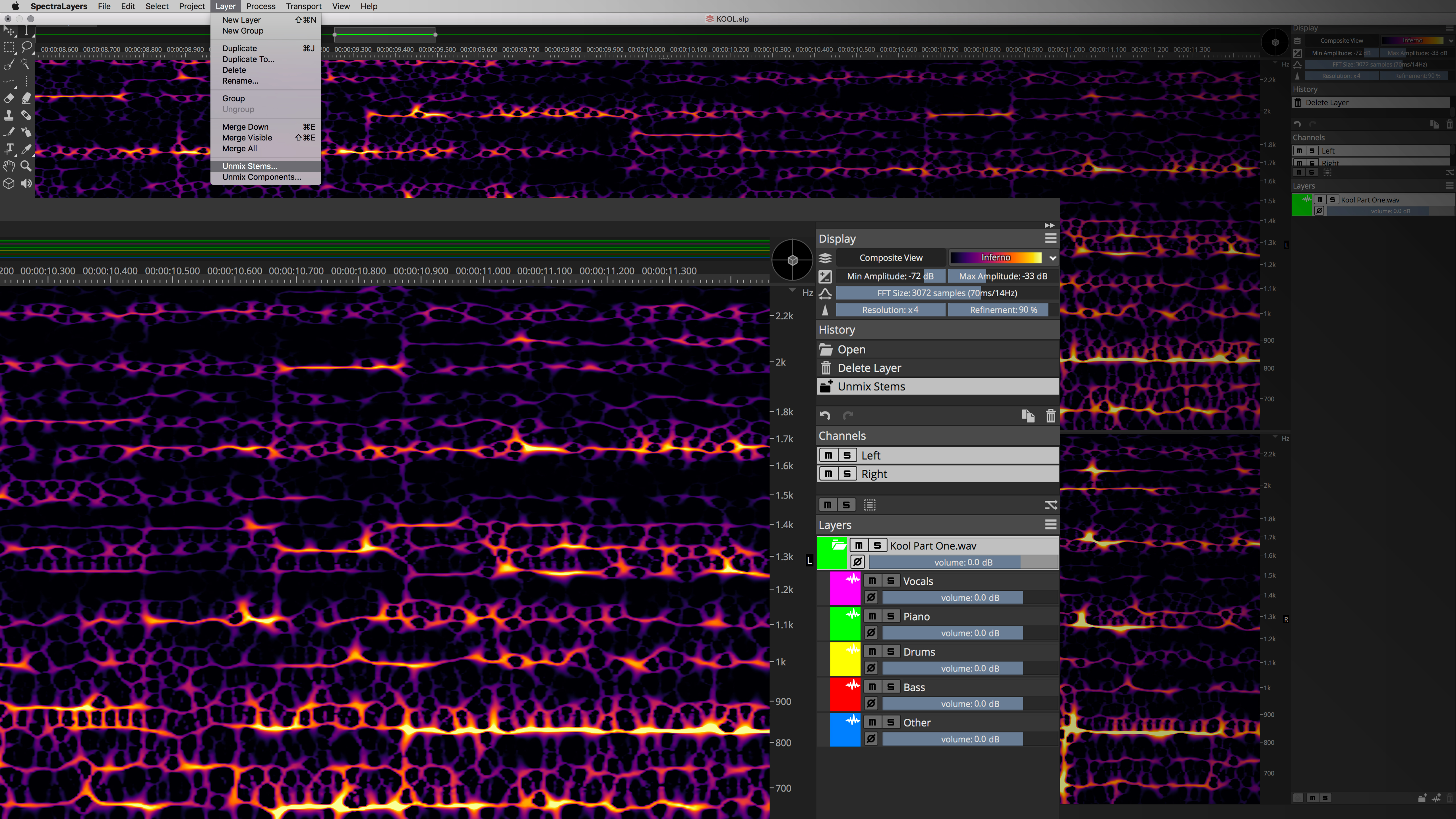This screenshot has height=819, width=1456.
Task: Select the Healing bandage tool
Action: click(x=26, y=115)
